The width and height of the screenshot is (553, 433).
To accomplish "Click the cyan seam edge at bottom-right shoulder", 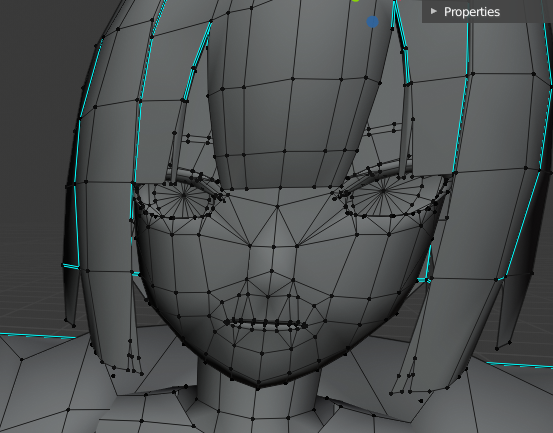I will coord(519,365).
